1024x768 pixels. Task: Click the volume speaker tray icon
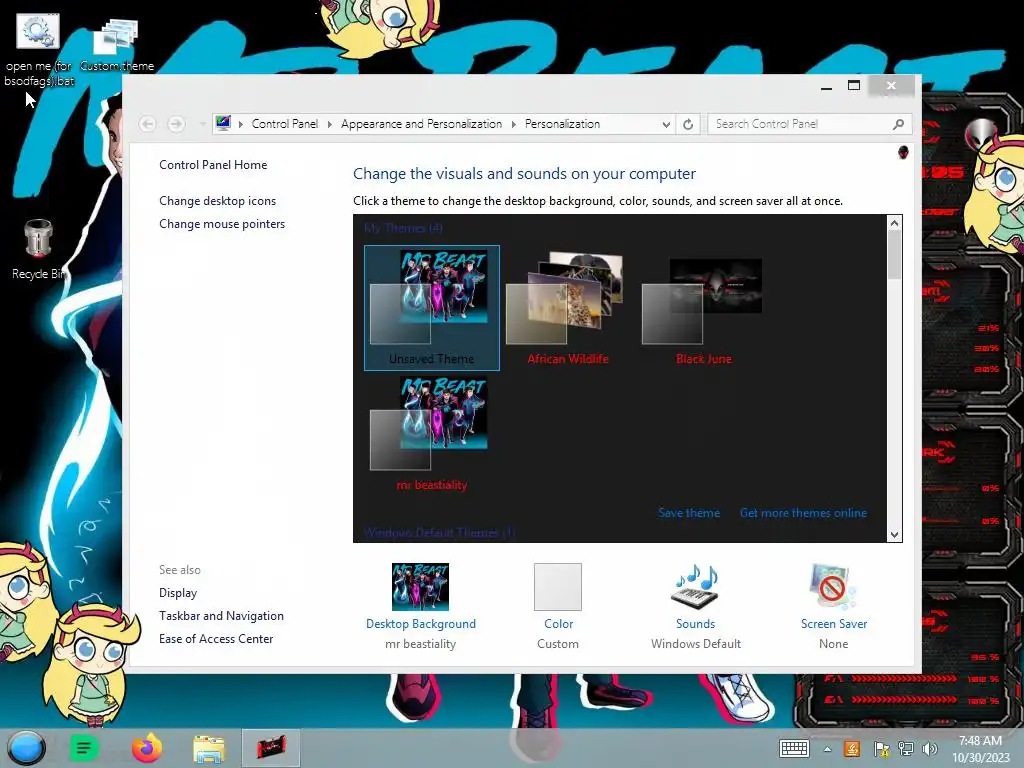(x=930, y=749)
